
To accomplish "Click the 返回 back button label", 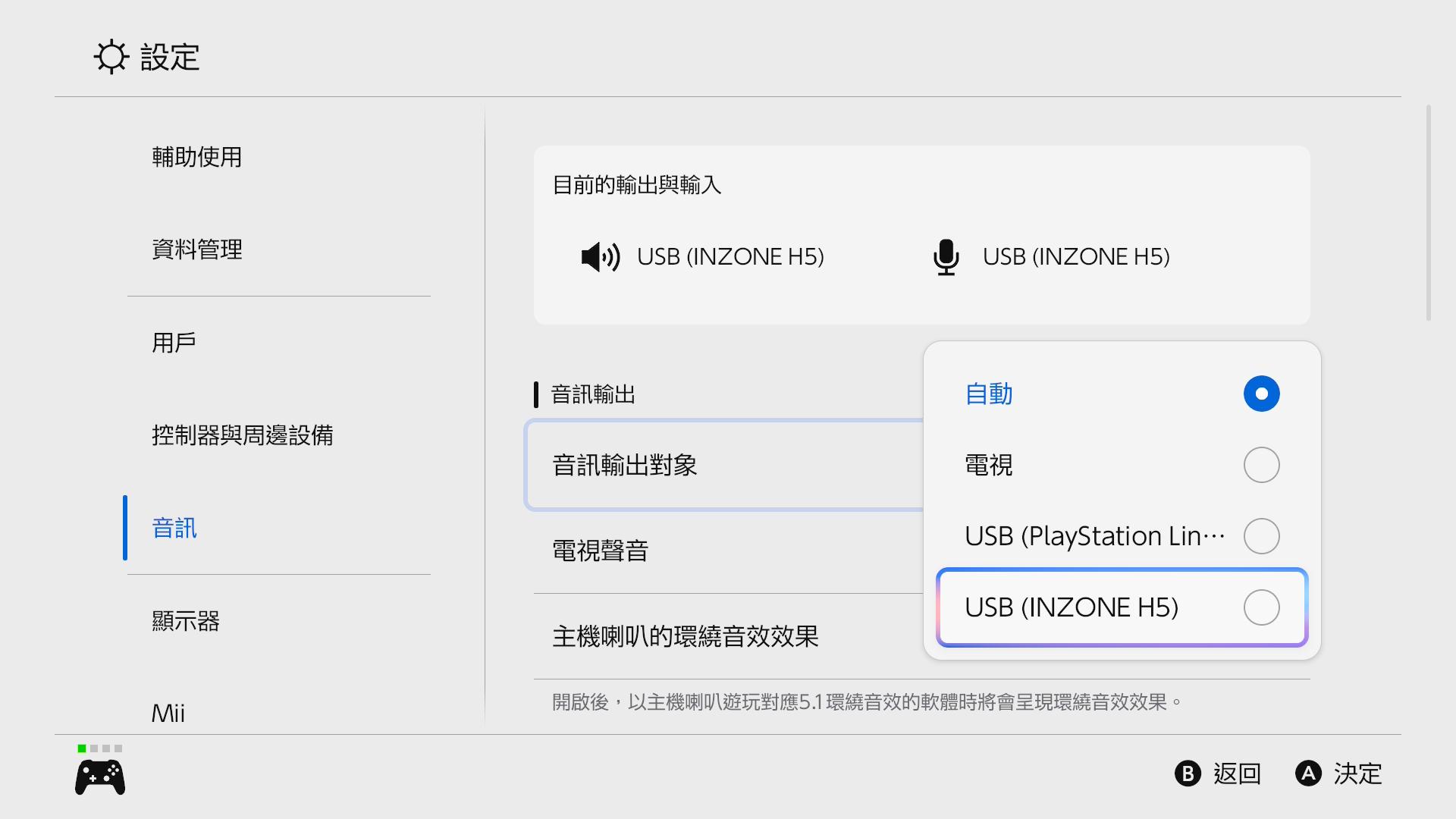I will 1236,773.
